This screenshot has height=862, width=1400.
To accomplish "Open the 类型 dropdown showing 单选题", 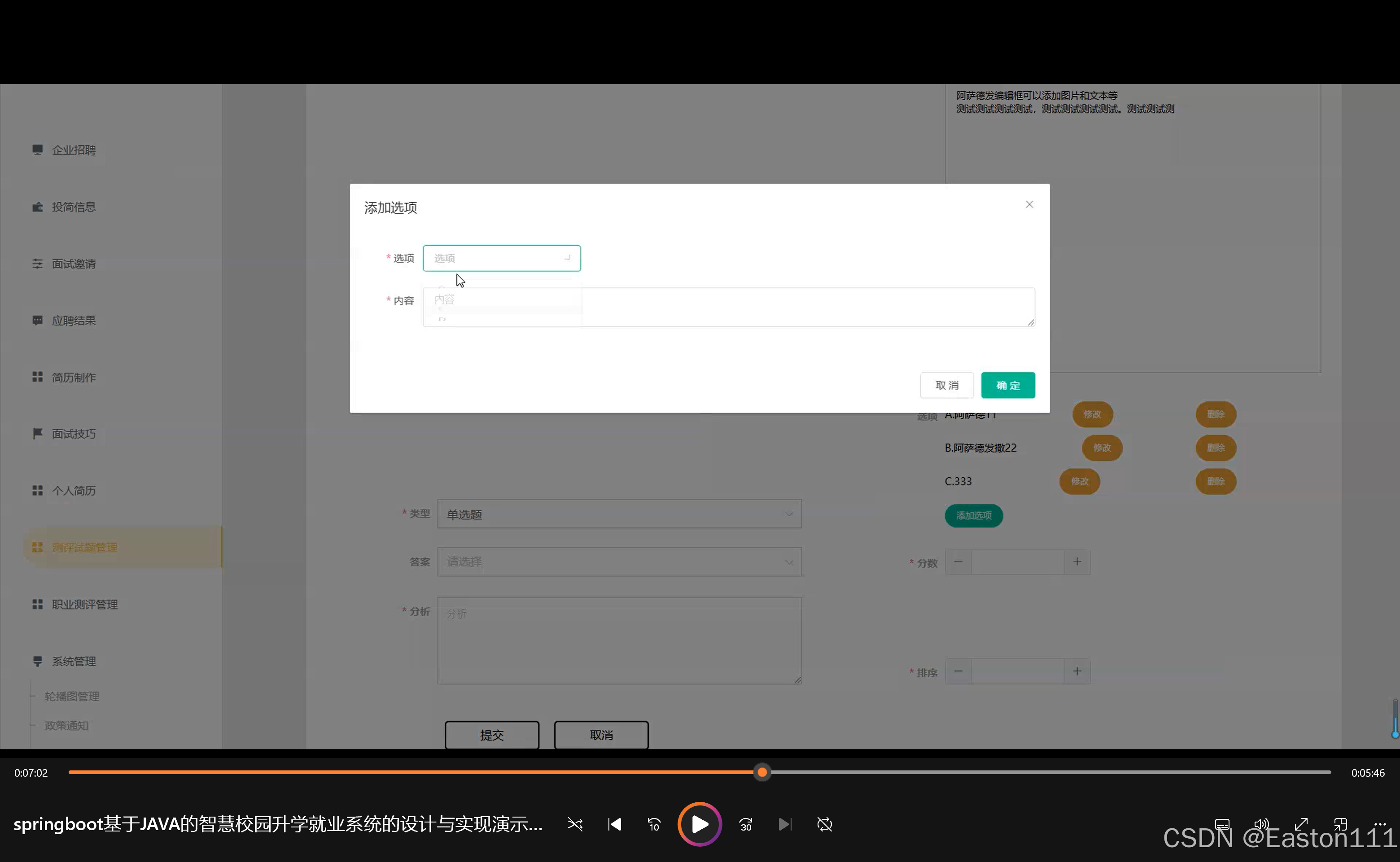I will pos(619,514).
